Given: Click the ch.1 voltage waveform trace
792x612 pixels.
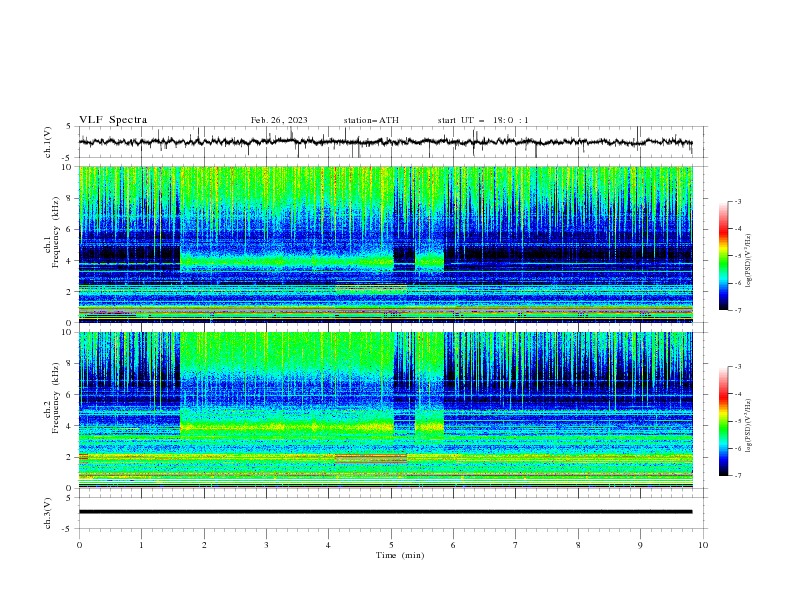Looking at the screenshot, I should pos(385,142).
